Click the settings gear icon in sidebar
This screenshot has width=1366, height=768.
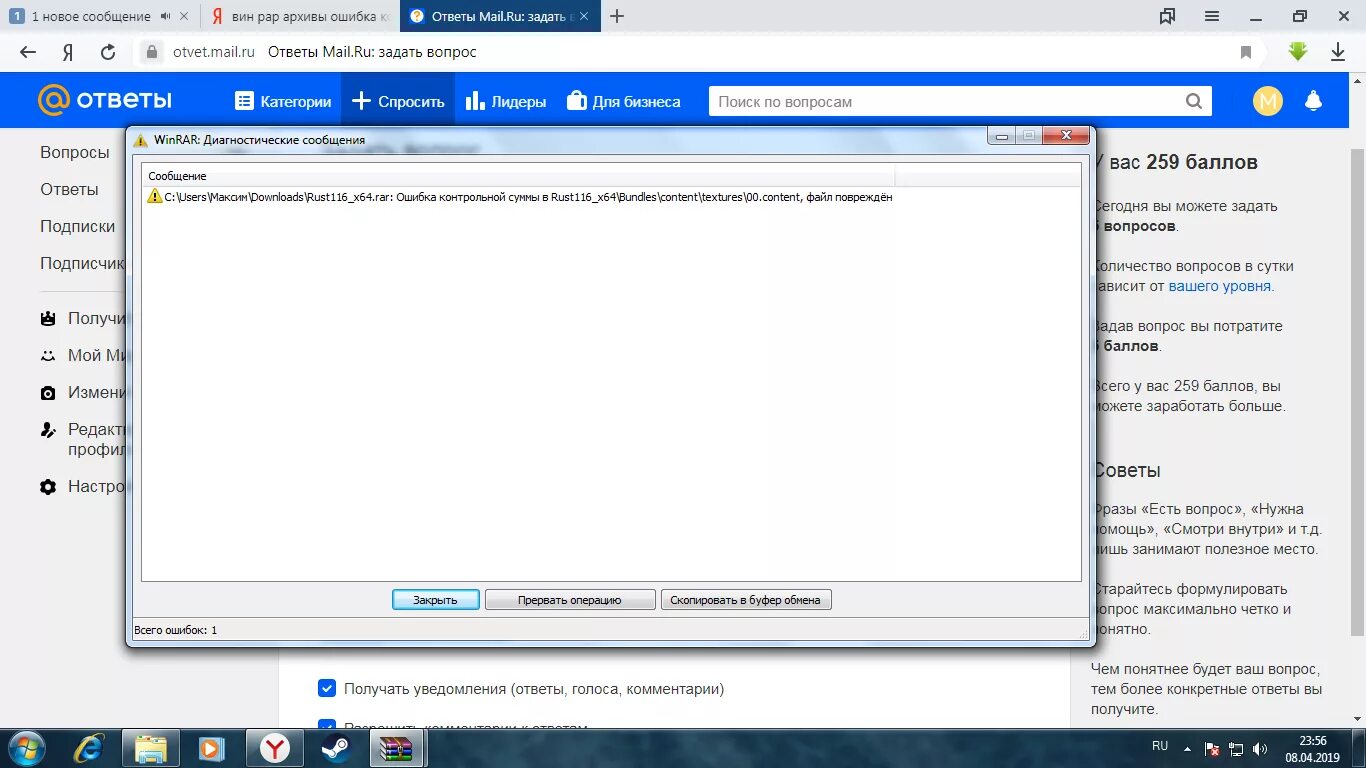click(x=48, y=487)
